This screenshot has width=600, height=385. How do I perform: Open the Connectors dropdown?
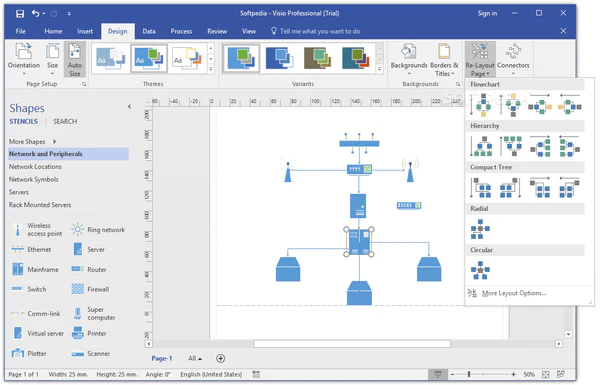click(513, 59)
